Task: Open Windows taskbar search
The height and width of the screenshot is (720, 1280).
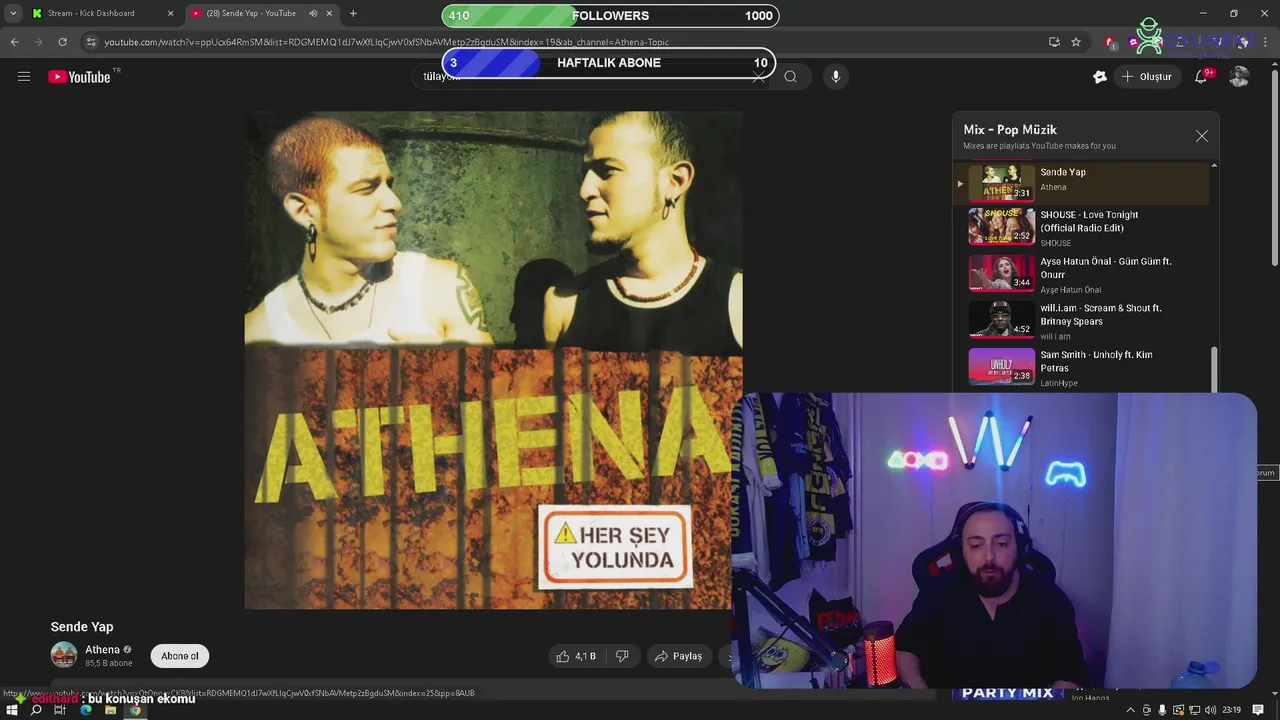Action: coord(36,710)
